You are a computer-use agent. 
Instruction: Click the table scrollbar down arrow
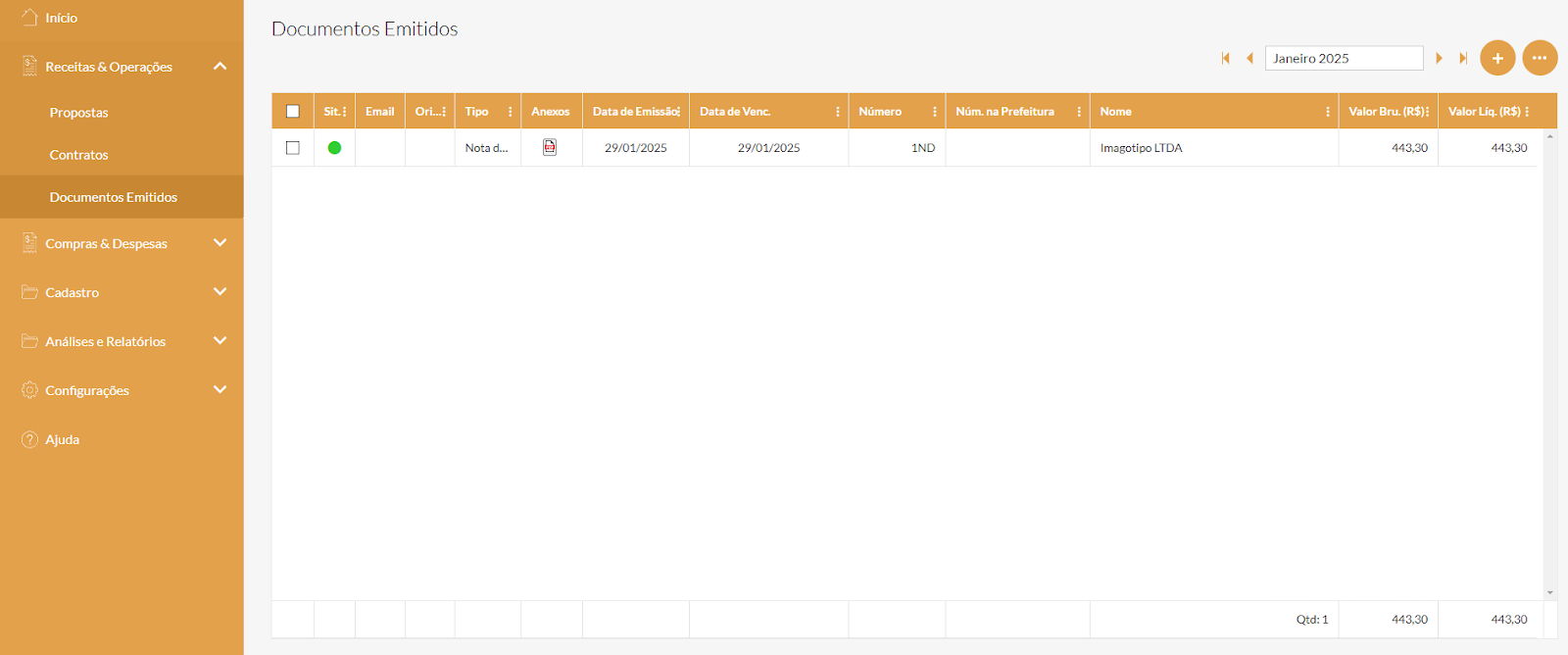(x=1549, y=592)
